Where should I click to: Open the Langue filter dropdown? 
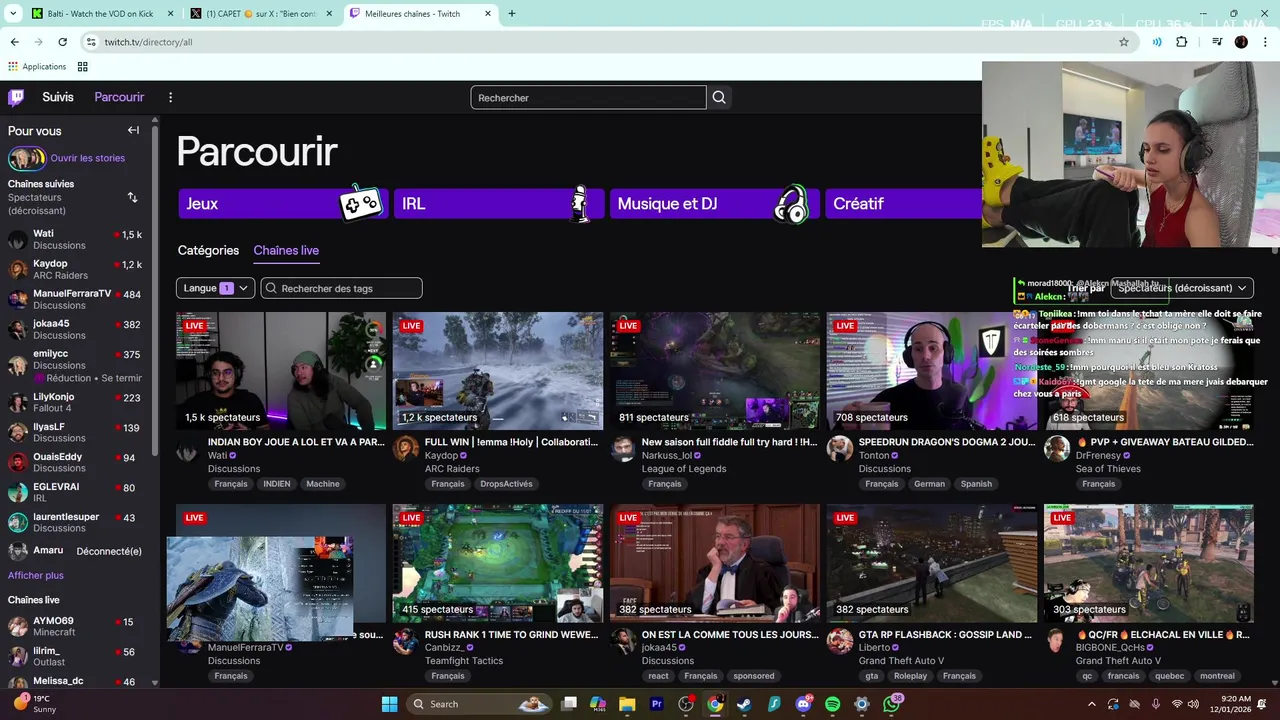[x=215, y=288]
